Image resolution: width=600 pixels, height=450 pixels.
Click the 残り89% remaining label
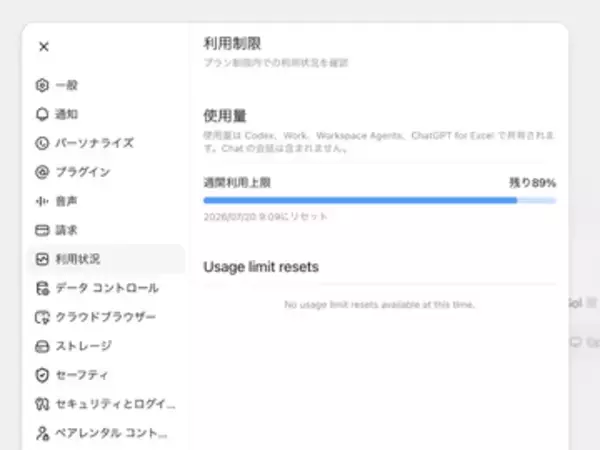[x=532, y=183]
